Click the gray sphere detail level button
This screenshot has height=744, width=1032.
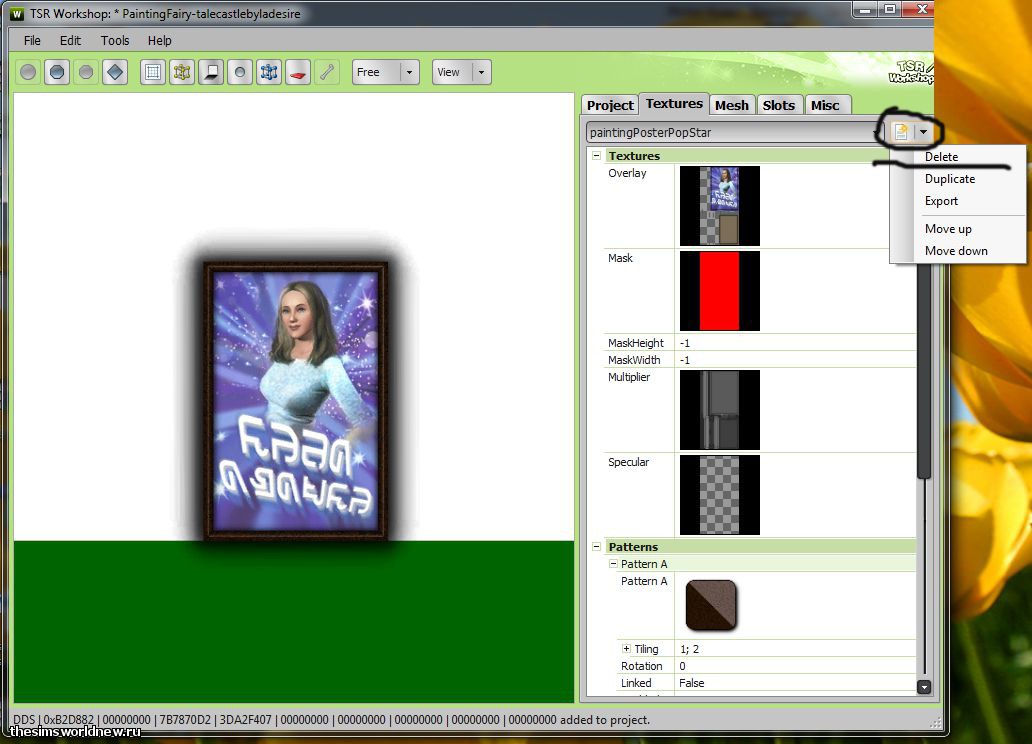pos(28,72)
